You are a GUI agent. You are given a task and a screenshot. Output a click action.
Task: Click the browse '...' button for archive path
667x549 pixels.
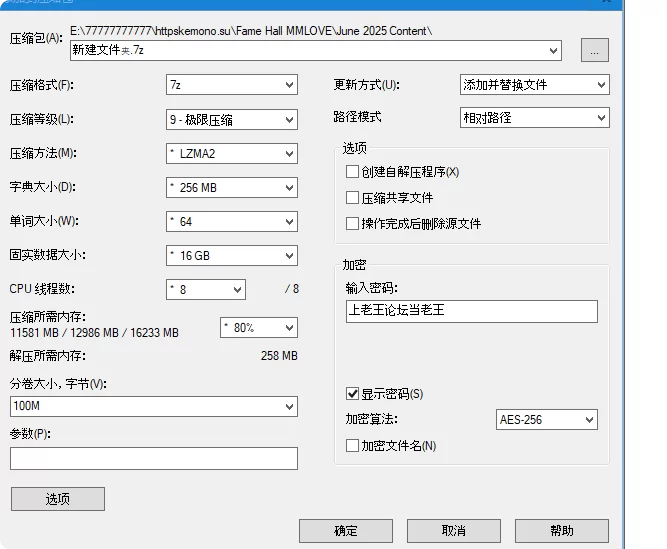click(595, 50)
